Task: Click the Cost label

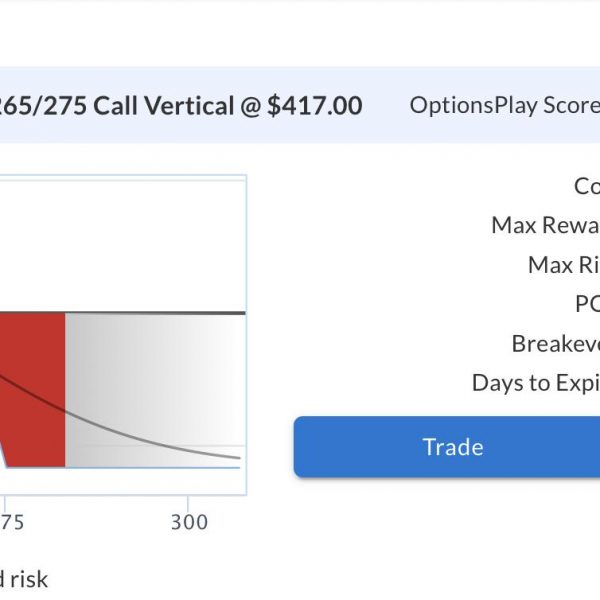Action: (x=587, y=186)
